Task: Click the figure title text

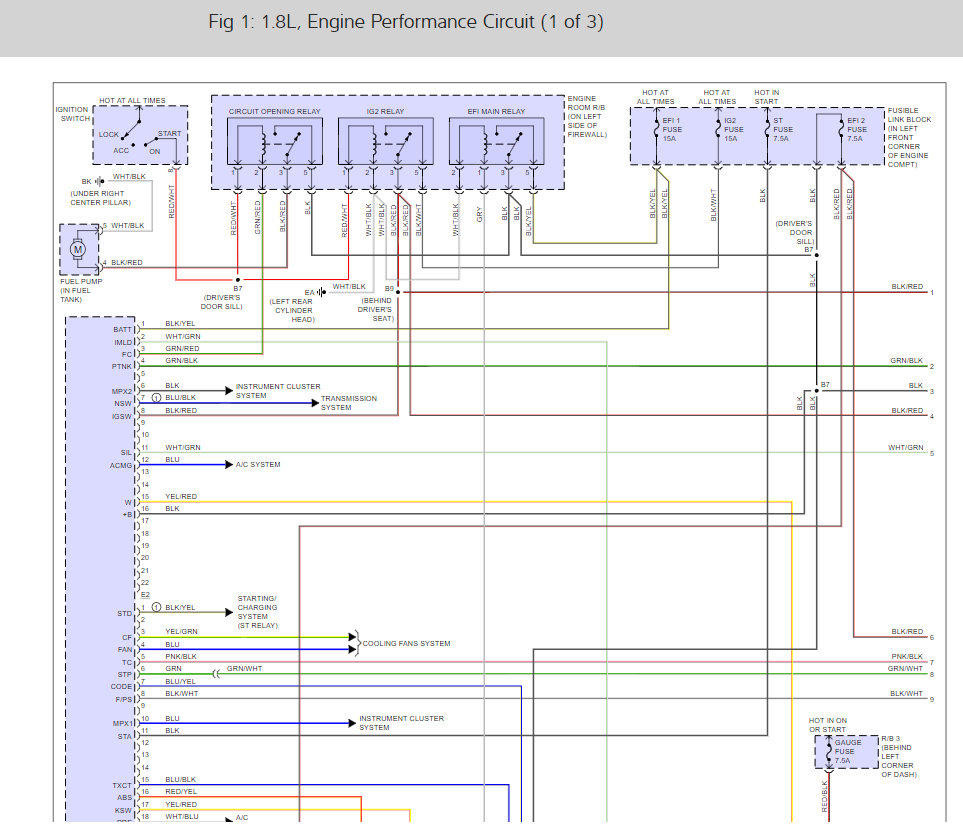Action: tap(406, 22)
